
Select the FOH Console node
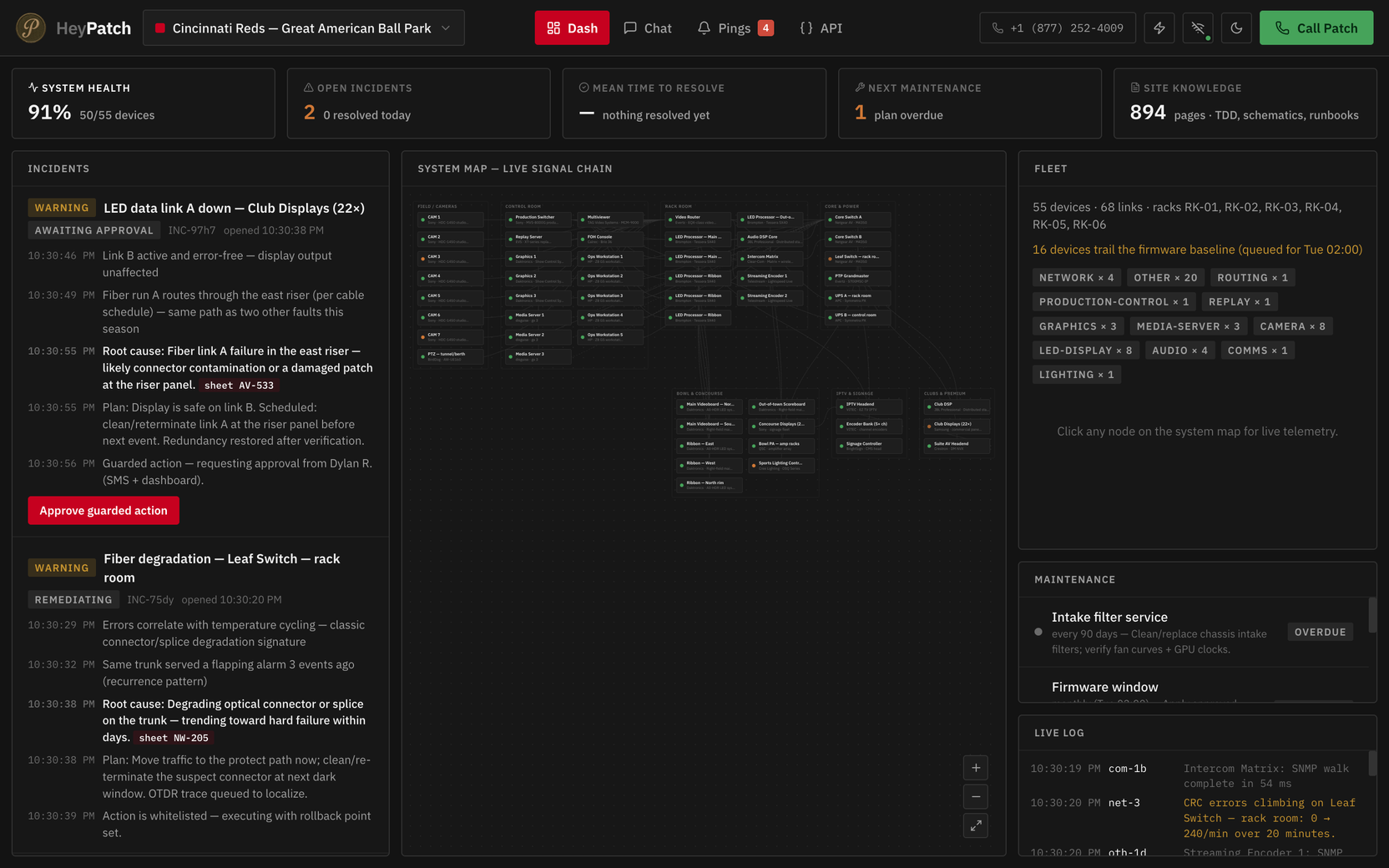point(610,239)
